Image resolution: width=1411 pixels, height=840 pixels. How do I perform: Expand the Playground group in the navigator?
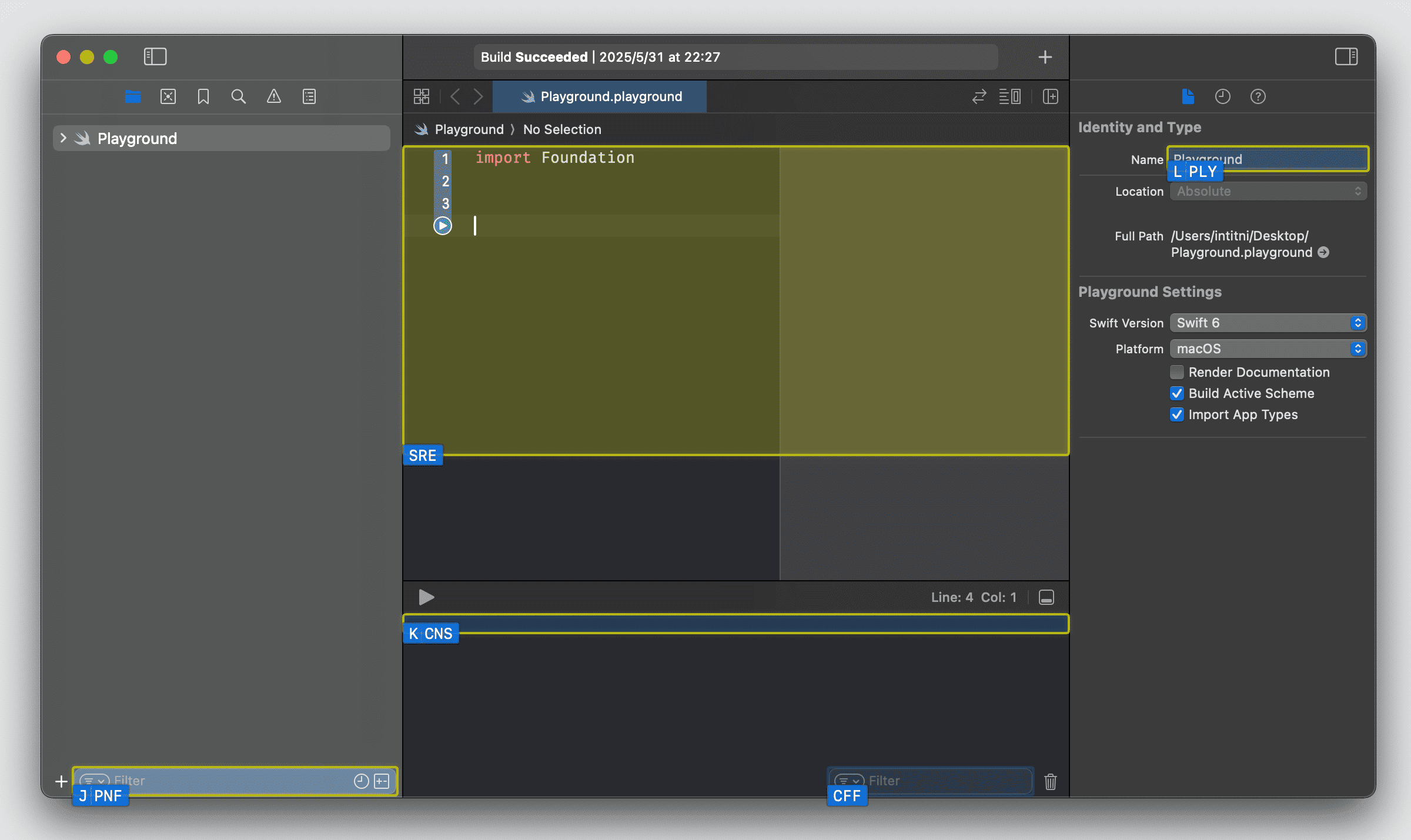(x=63, y=138)
